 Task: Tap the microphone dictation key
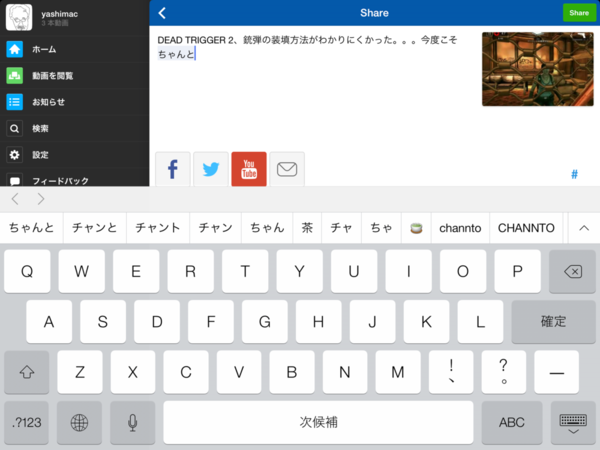(133, 422)
